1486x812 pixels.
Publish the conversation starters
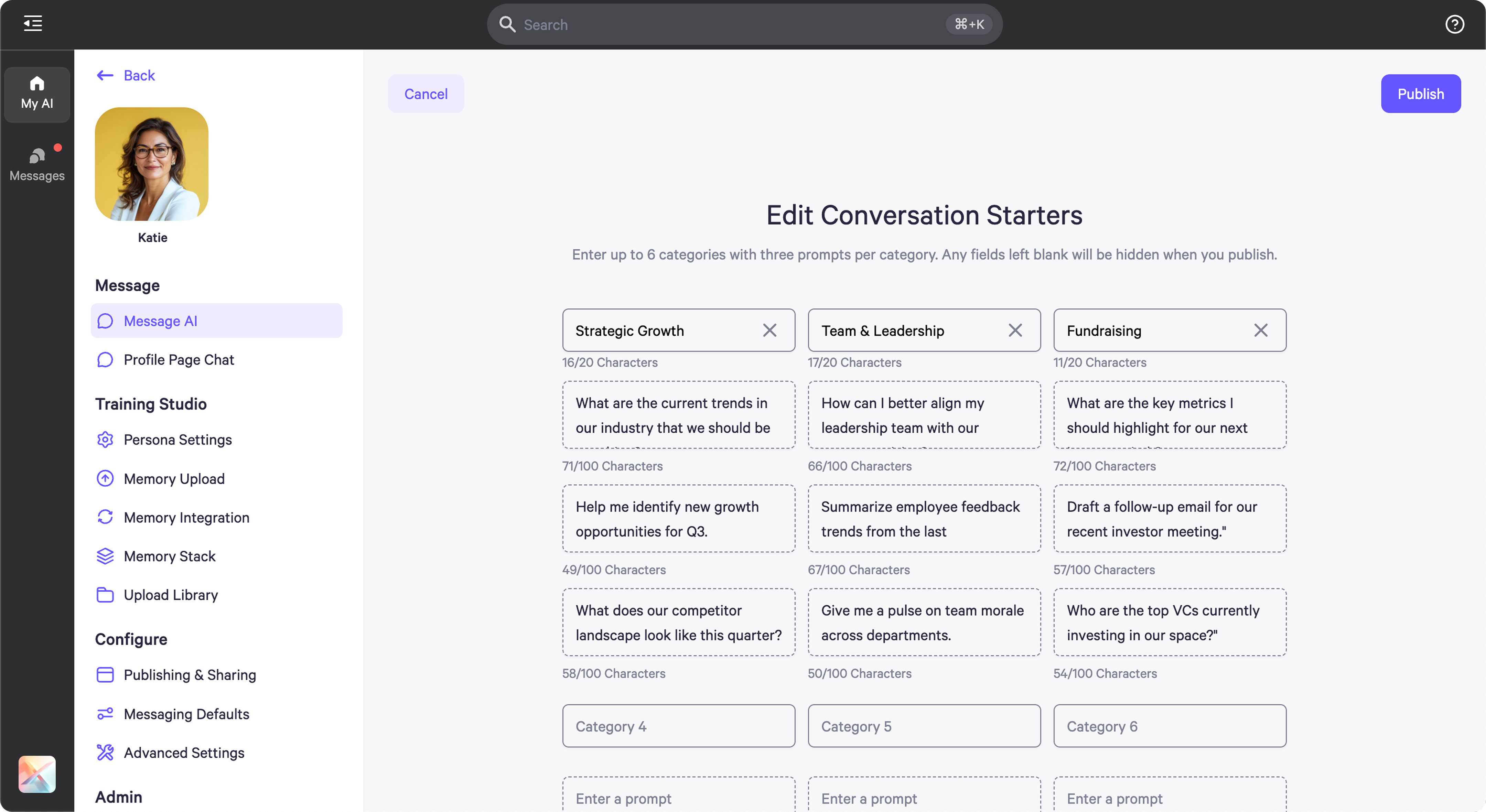click(x=1420, y=94)
